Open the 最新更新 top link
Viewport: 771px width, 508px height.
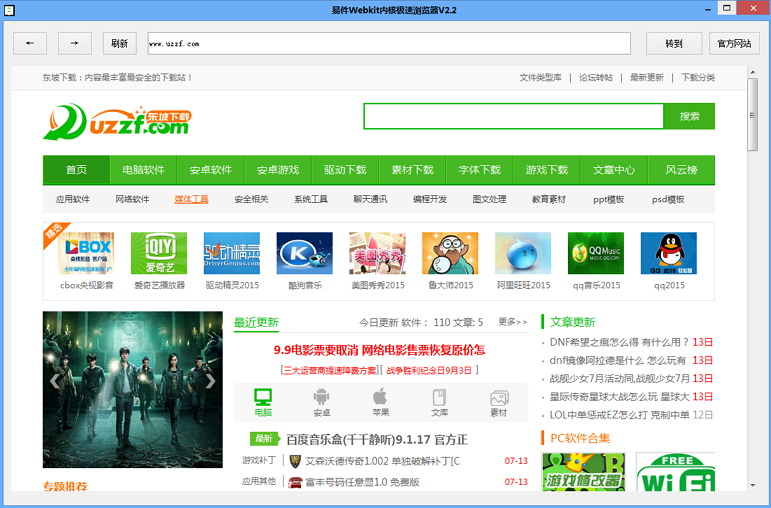coord(647,77)
